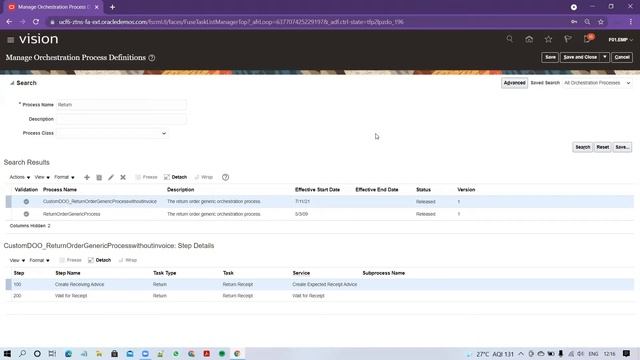Open Save and Close dropdown arrow
This screenshot has height=360, width=640.
tap(604, 58)
